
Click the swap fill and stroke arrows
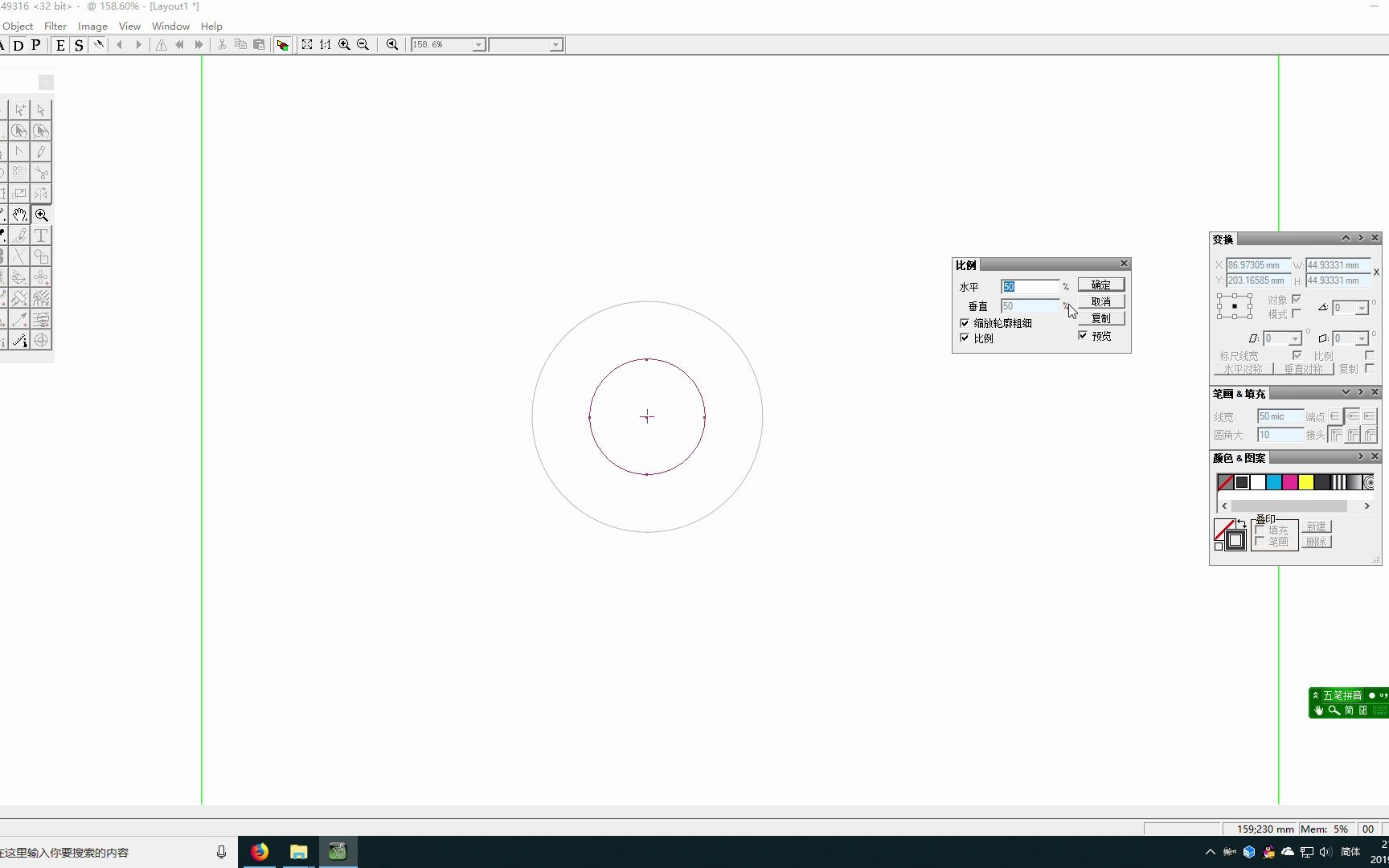click(x=1241, y=524)
